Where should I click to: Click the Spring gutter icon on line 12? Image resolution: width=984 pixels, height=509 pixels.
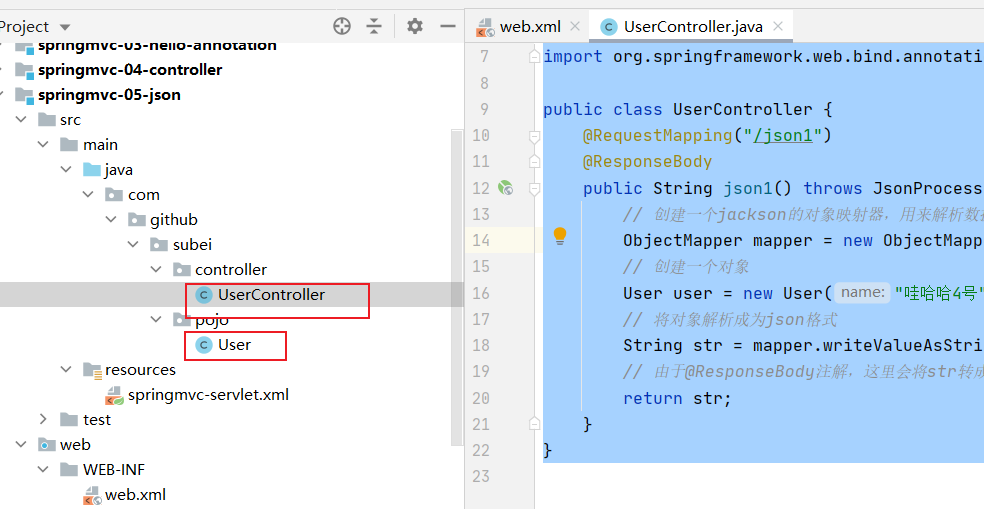[x=506, y=188]
